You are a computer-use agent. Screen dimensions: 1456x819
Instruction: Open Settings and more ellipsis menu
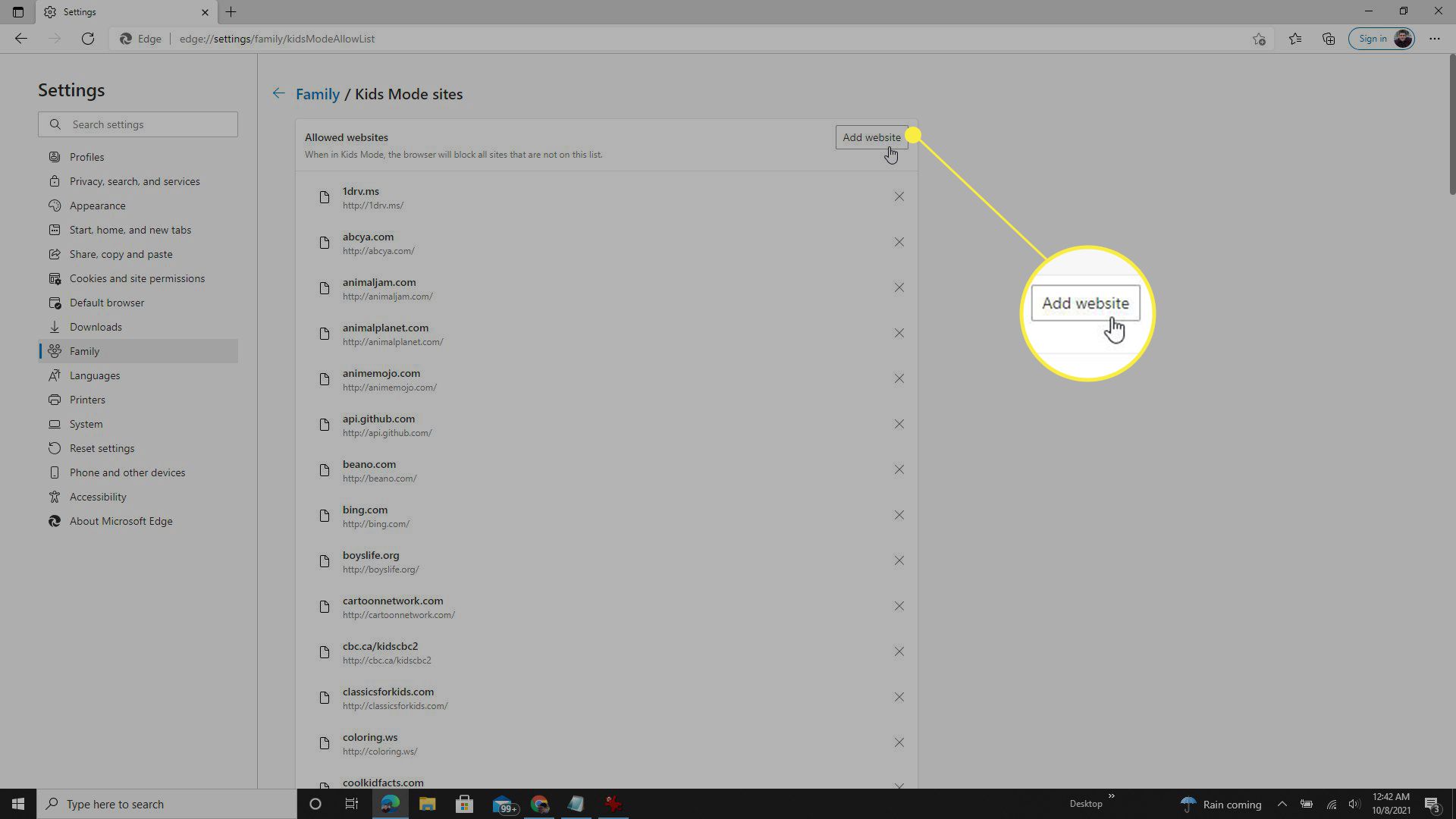tap(1435, 39)
